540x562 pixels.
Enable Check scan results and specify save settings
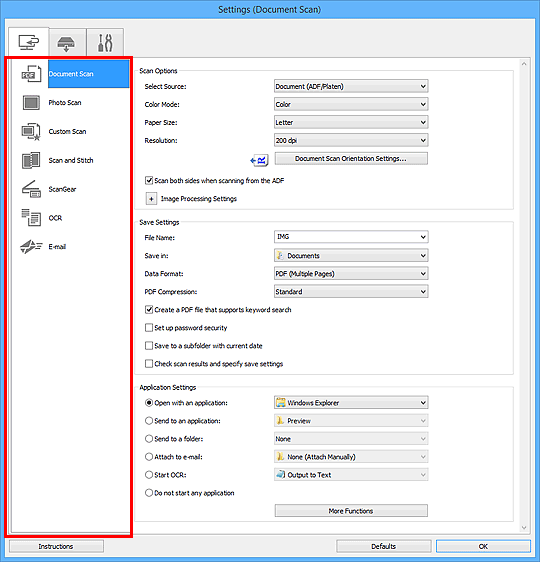coord(149,363)
